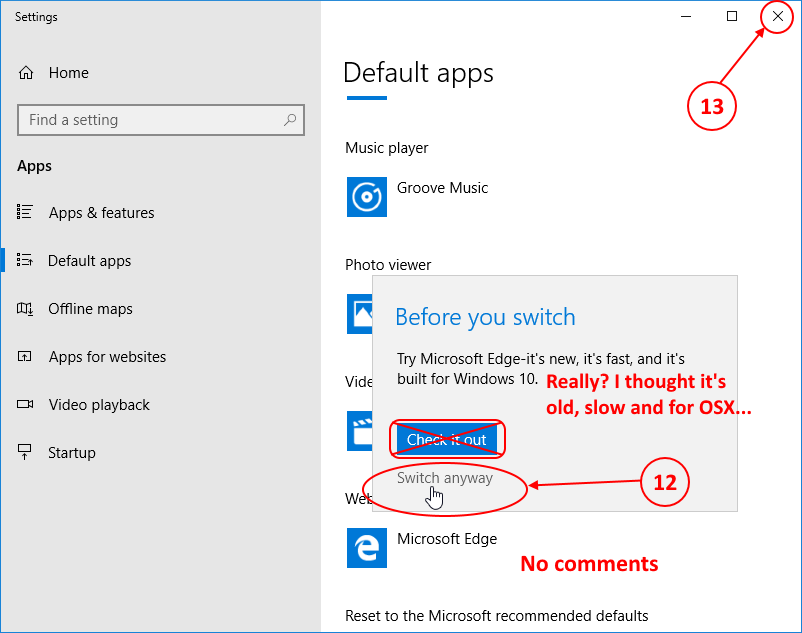
Task: Click the search magnifier icon
Action: point(290,120)
